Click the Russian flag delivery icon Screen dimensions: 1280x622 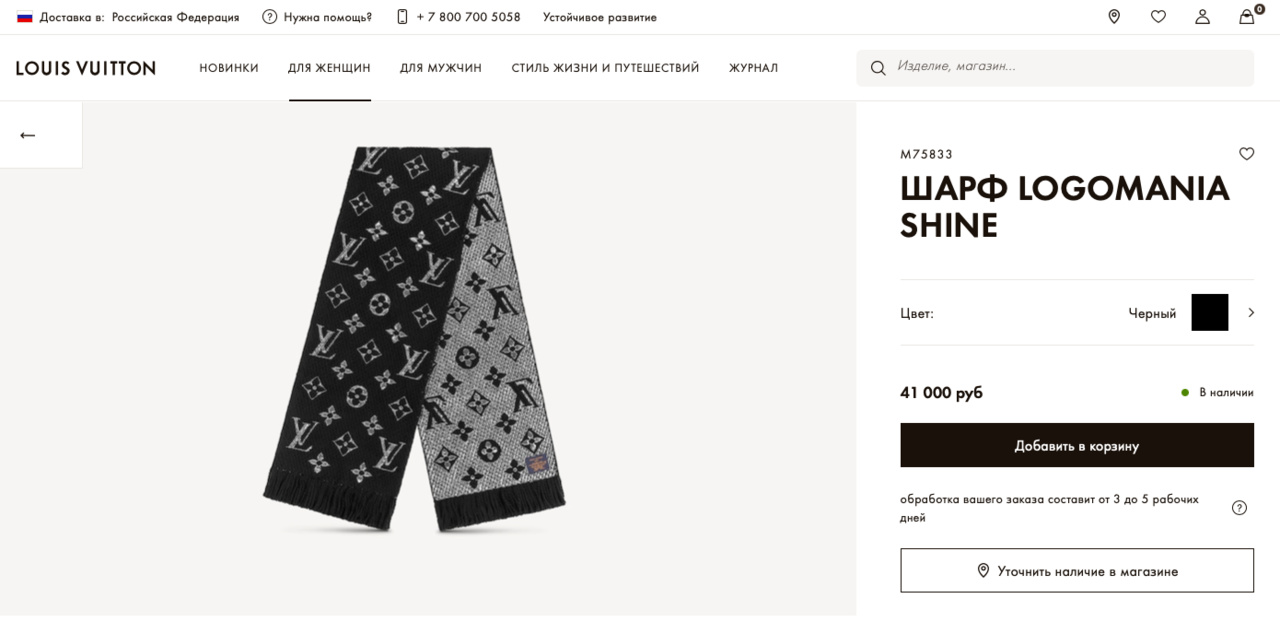[25, 17]
